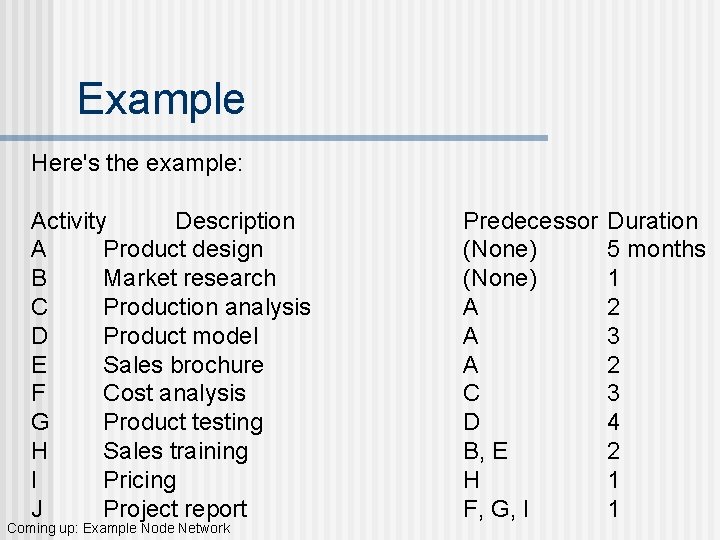Click the 'F, G, I' predecessor value
Viewport: 720px width, 540px height.
tap(496, 510)
